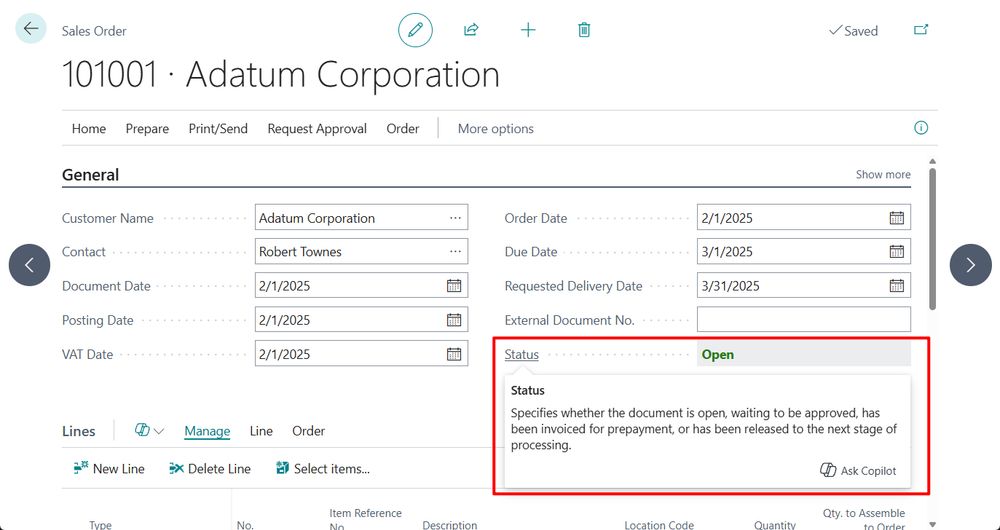The image size is (1000, 530).
Task: Open calendar for Order Date
Action: tap(897, 218)
